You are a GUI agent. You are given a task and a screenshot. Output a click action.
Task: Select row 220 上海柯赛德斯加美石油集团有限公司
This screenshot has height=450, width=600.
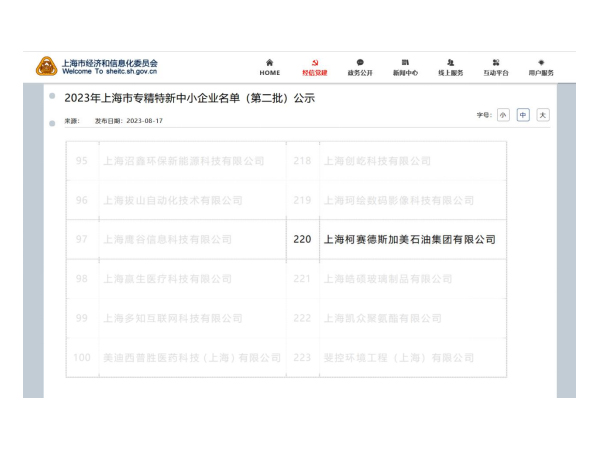pos(408,240)
